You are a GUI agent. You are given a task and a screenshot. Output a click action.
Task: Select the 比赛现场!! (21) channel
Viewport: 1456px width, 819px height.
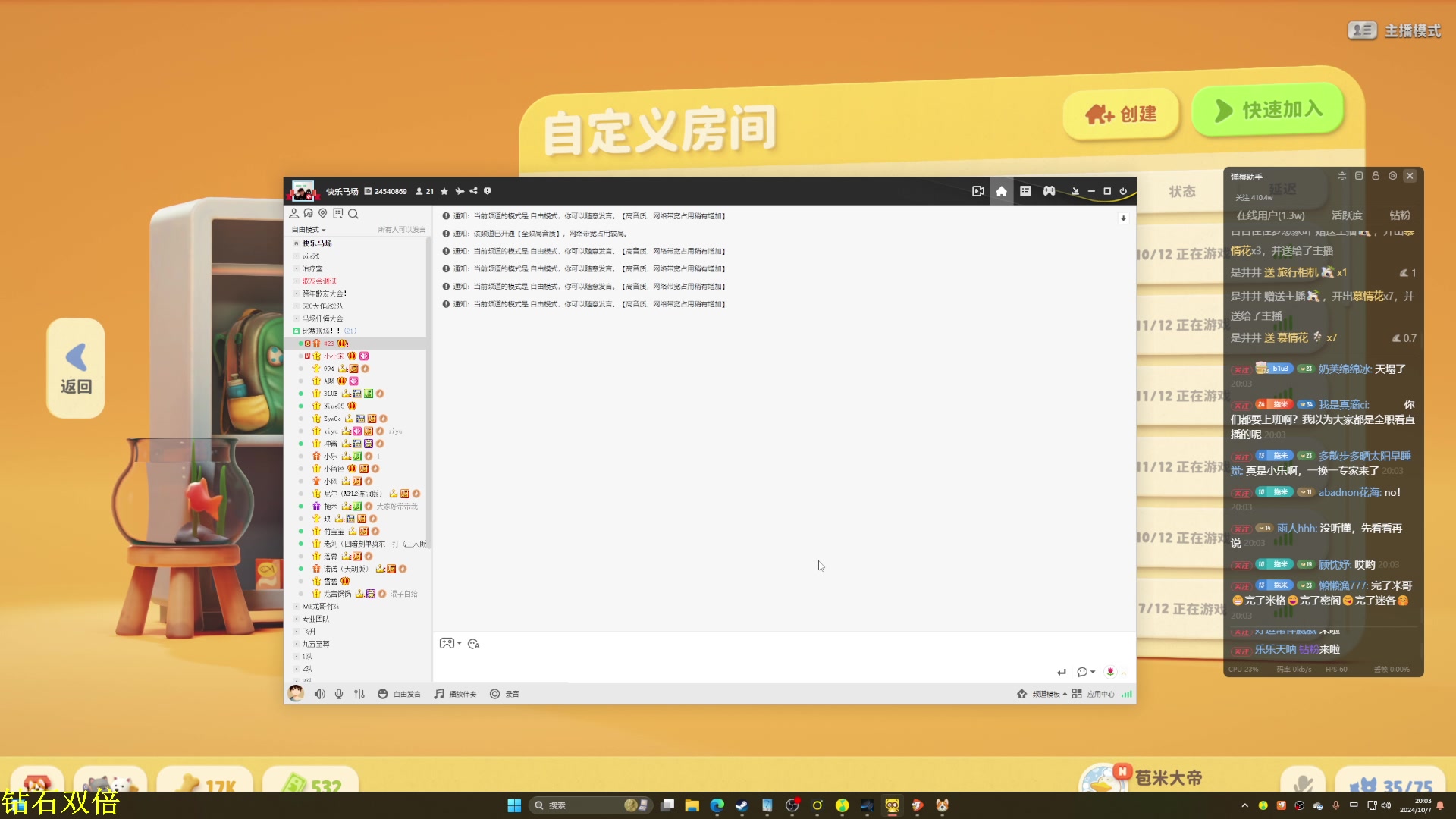point(329,331)
